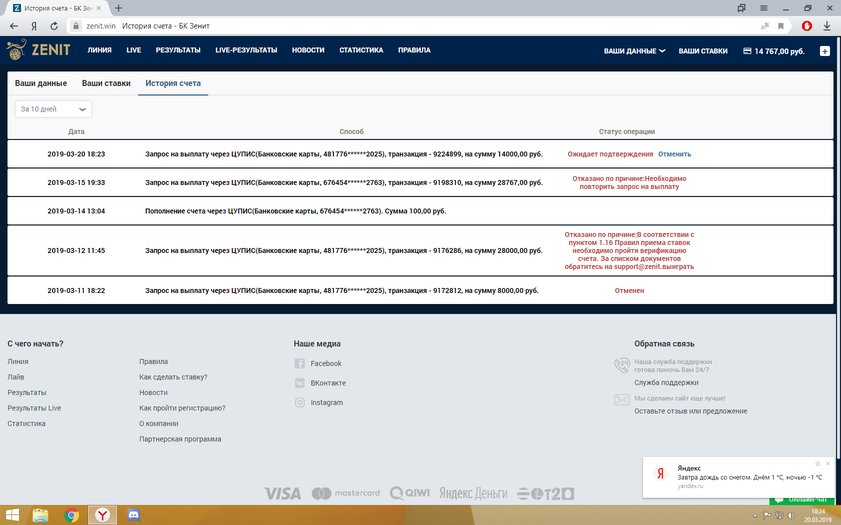Viewport: 841px width, 525px height.
Task: Click the page translate icon
Action: click(765, 26)
